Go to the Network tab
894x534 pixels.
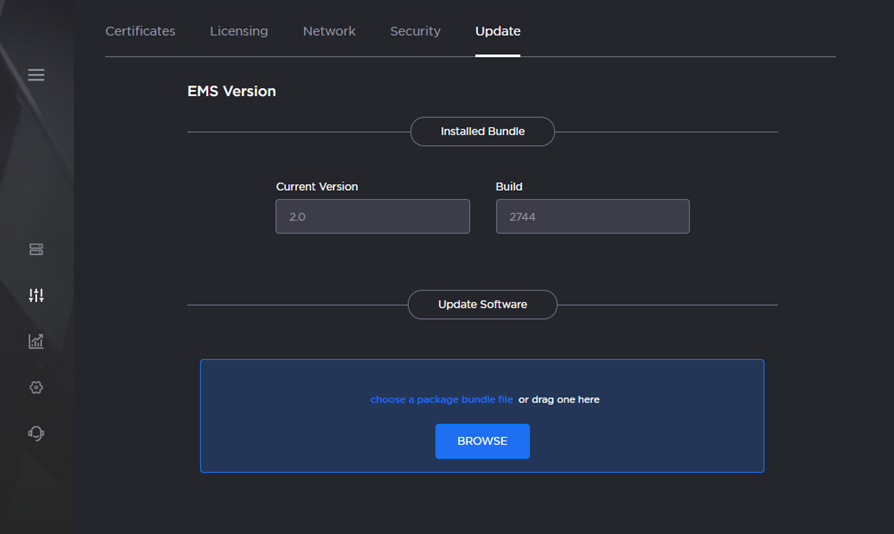click(x=329, y=31)
